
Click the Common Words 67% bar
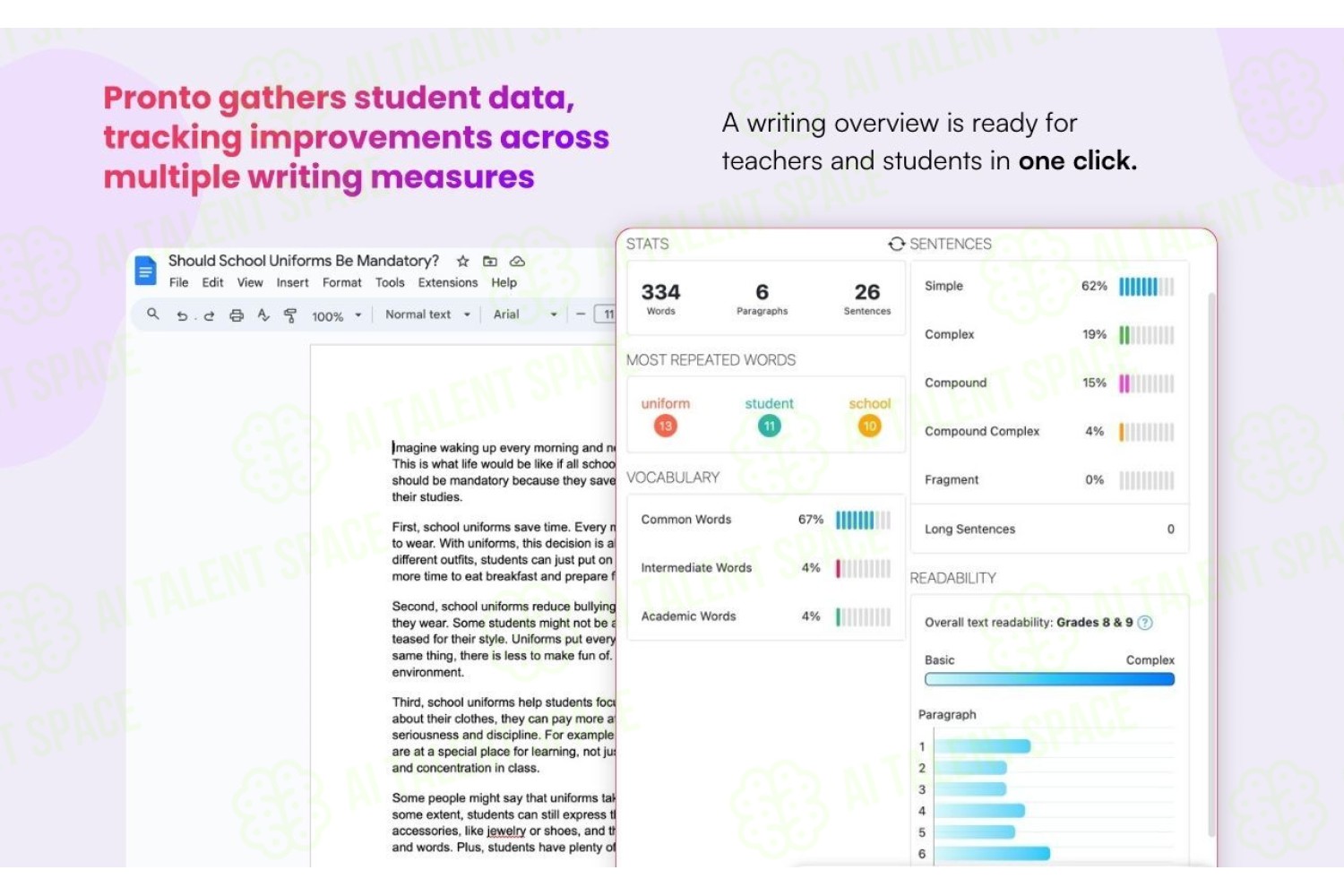pyautogui.click(x=863, y=520)
